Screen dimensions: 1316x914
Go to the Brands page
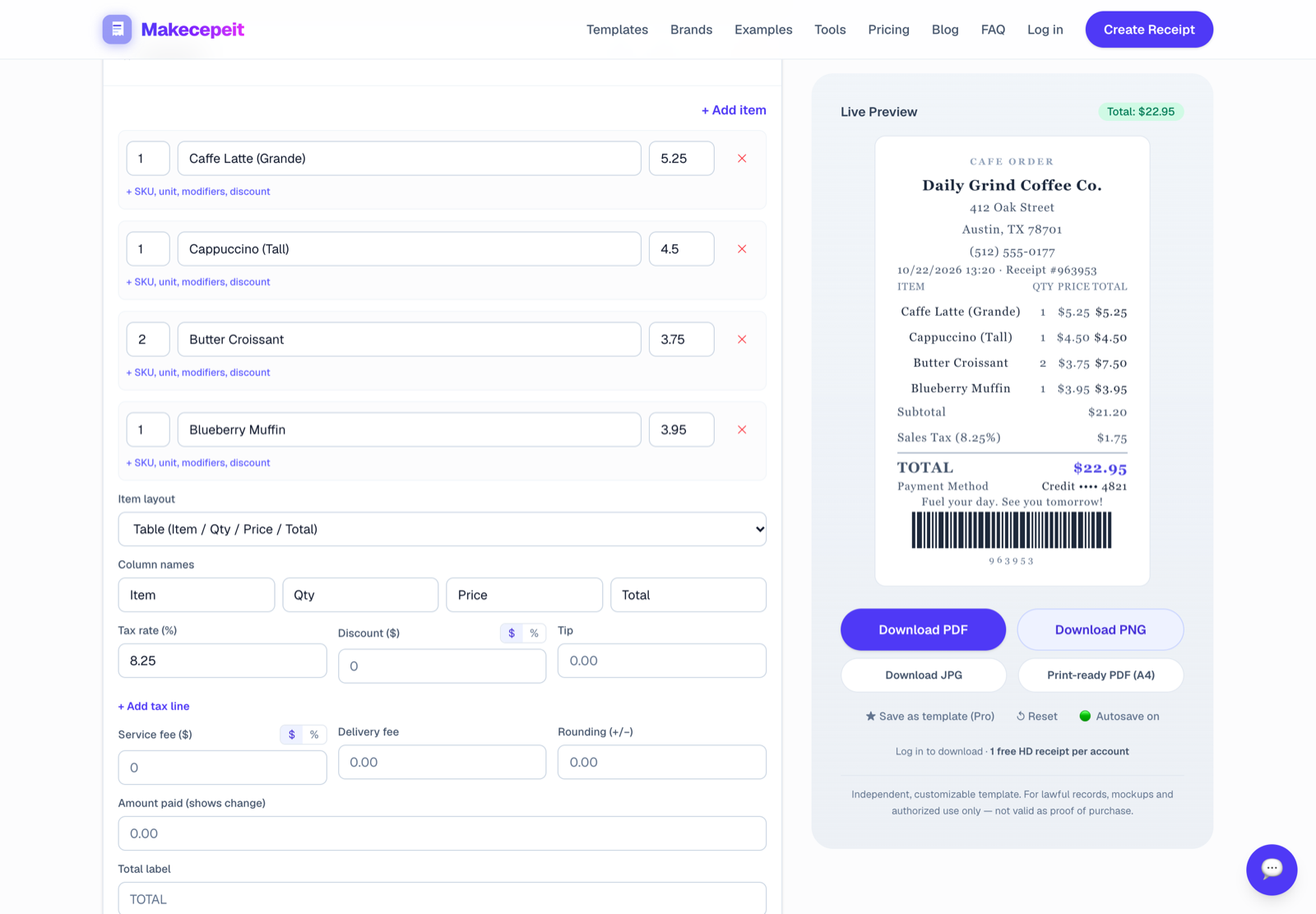pyautogui.click(x=691, y=30)
